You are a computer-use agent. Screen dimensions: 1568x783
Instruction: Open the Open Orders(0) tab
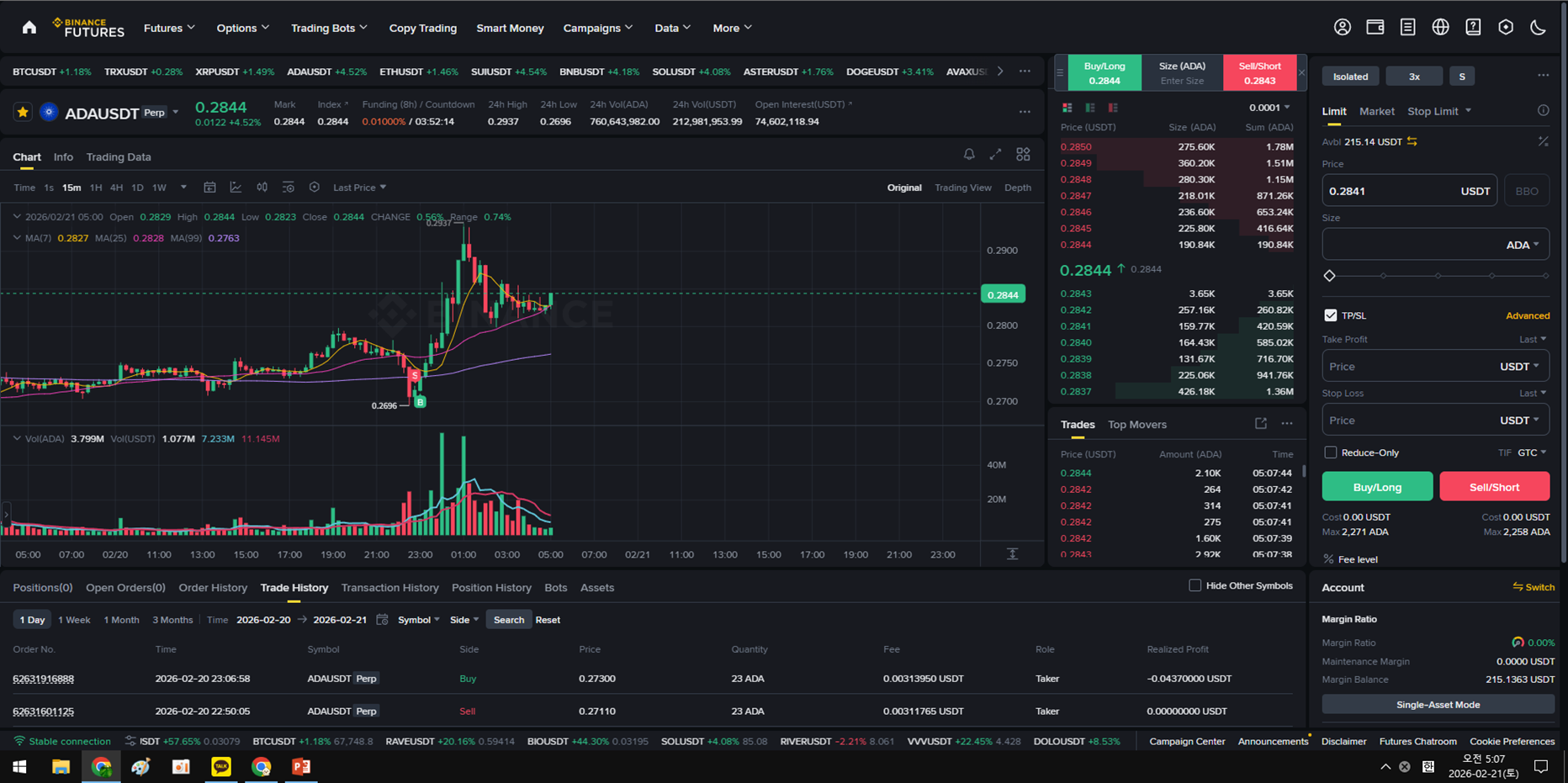point(125,587)
